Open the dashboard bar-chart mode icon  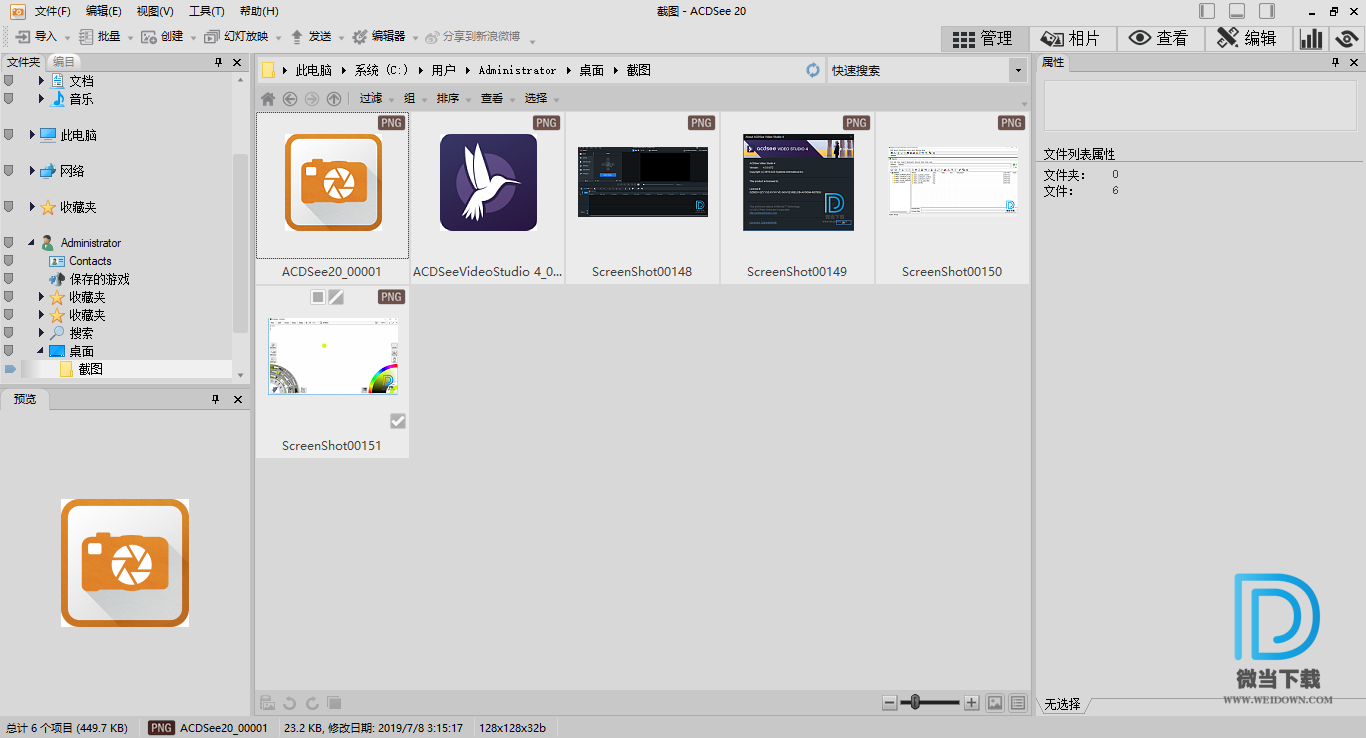pyautogui.click(x=1310, y=38)
